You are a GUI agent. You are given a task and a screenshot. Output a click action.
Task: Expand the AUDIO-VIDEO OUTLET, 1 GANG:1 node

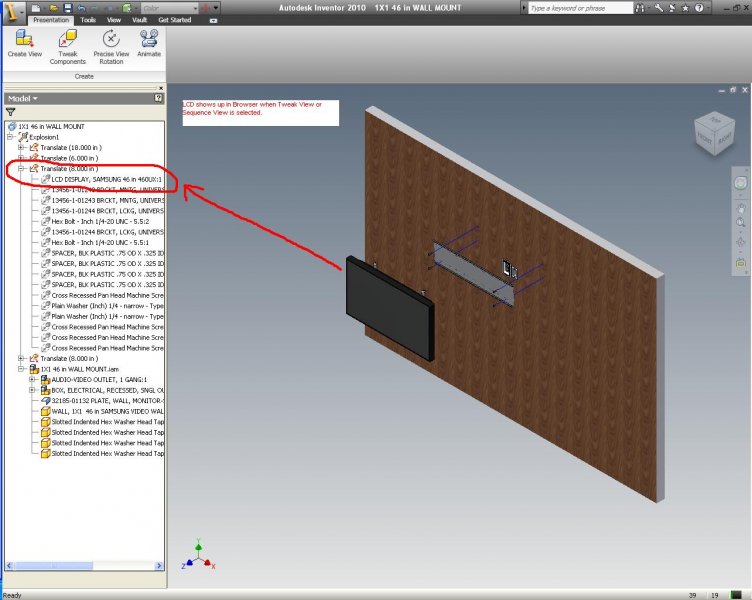[x=33, y=379]
